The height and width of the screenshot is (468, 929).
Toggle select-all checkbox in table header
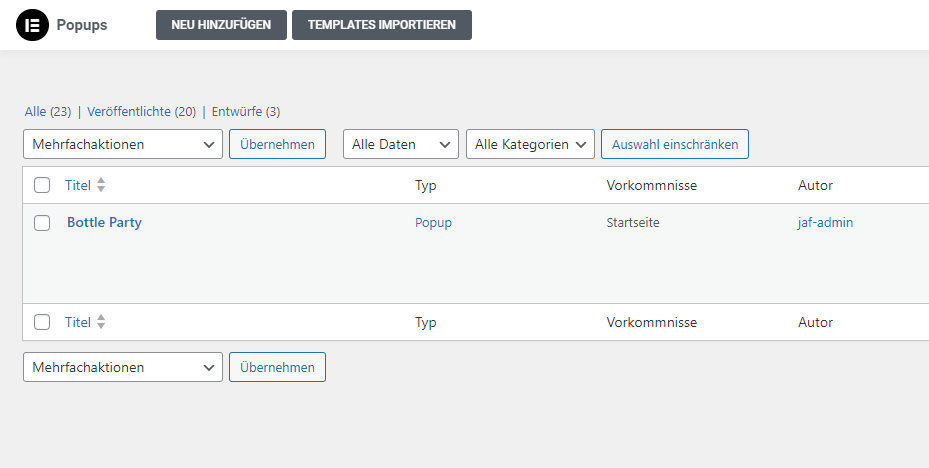click(42, 185)
